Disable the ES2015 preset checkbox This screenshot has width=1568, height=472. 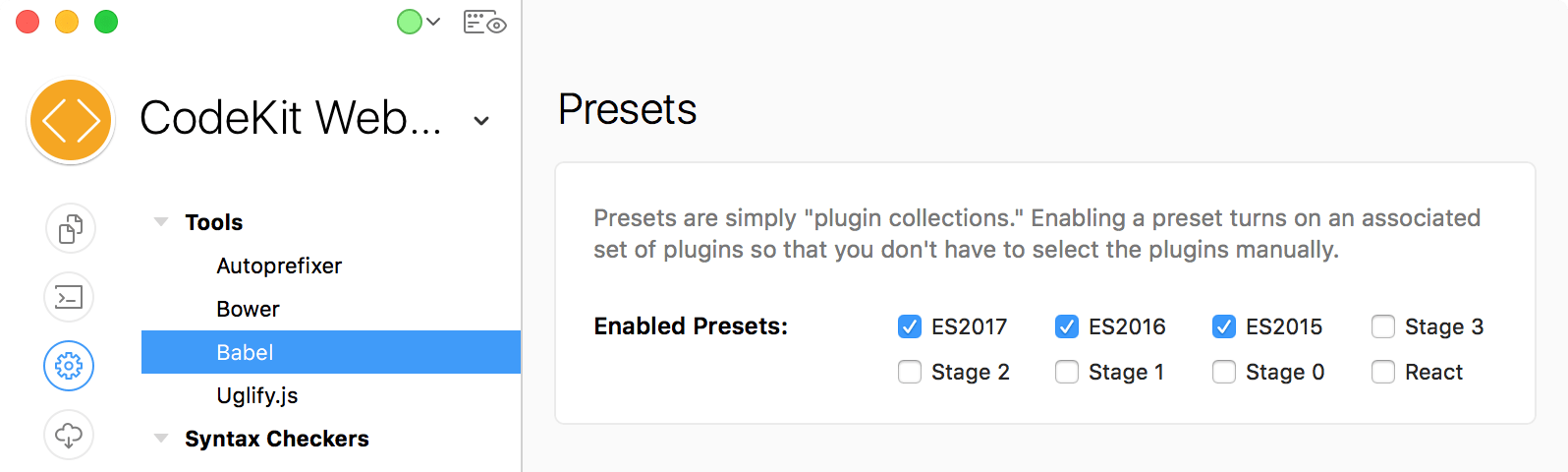(1224, 326)
